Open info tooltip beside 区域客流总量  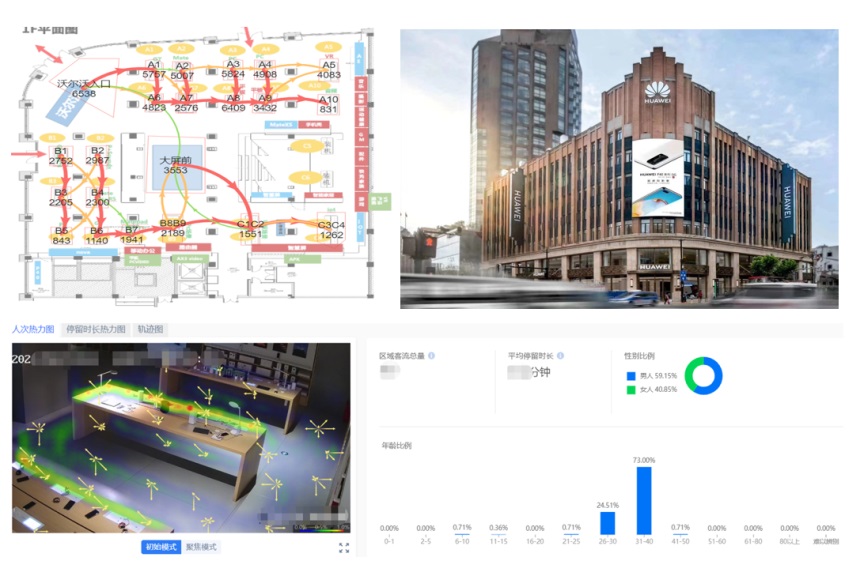click(432, 355)
